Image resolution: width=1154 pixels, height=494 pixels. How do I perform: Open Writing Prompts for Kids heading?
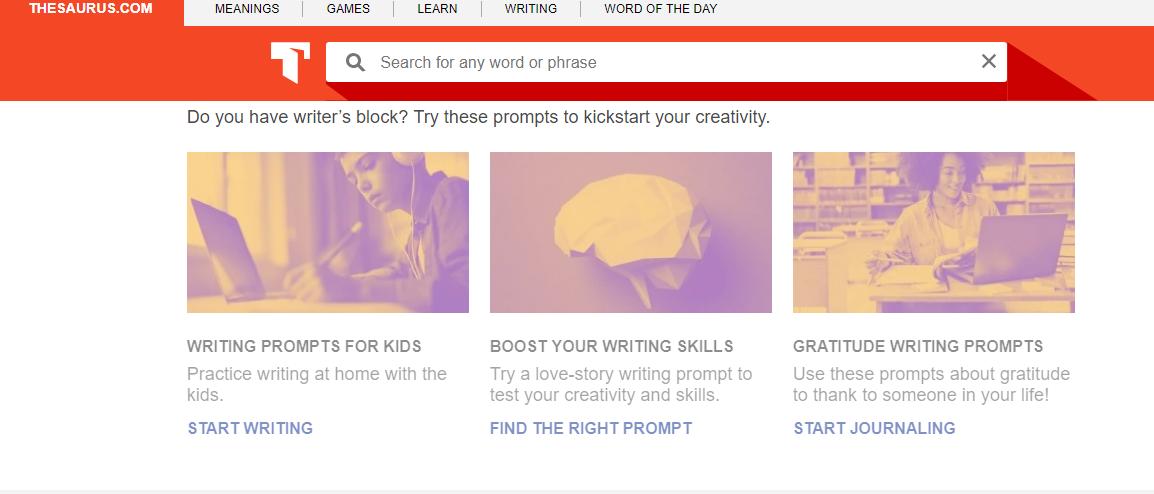coord(304,346)
